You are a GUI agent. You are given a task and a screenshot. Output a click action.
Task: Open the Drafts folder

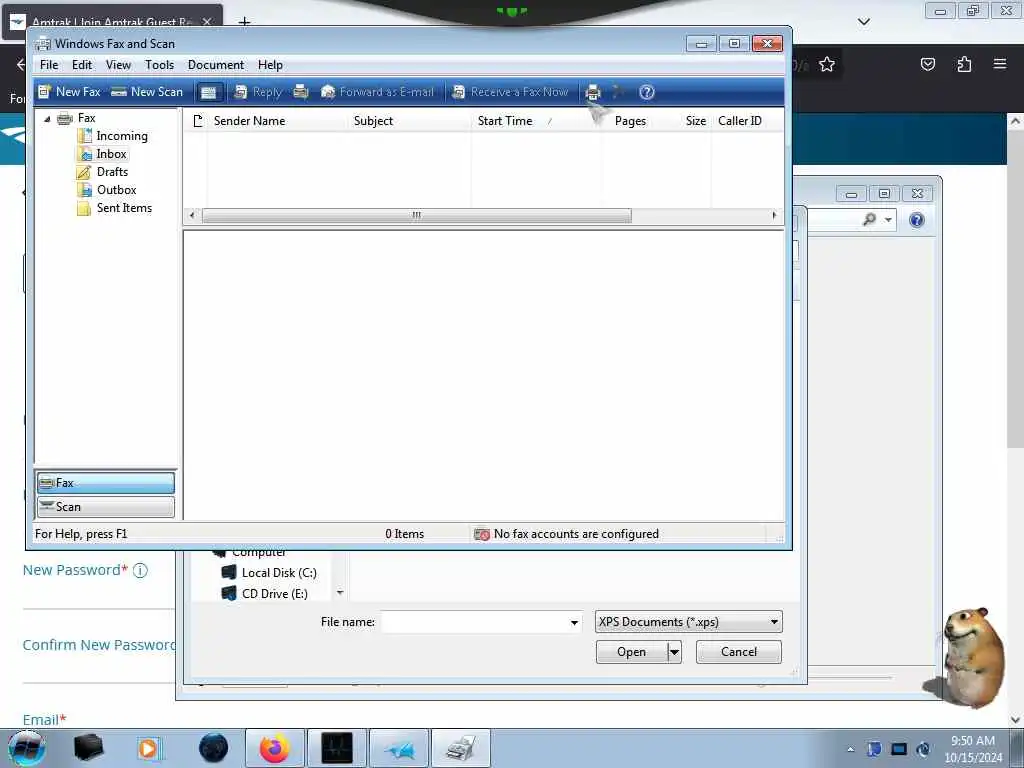point(112,172)
